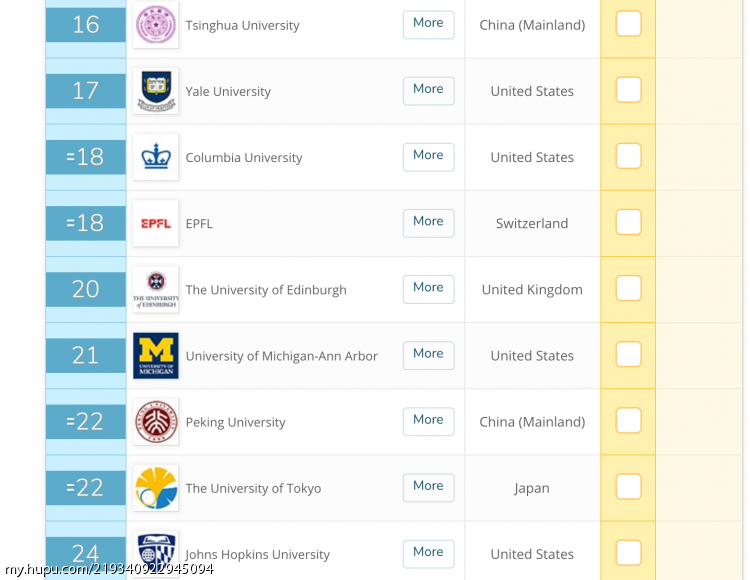
Task: Click the University of Tokyo ginkgo logo
Action: coord(155,488)
